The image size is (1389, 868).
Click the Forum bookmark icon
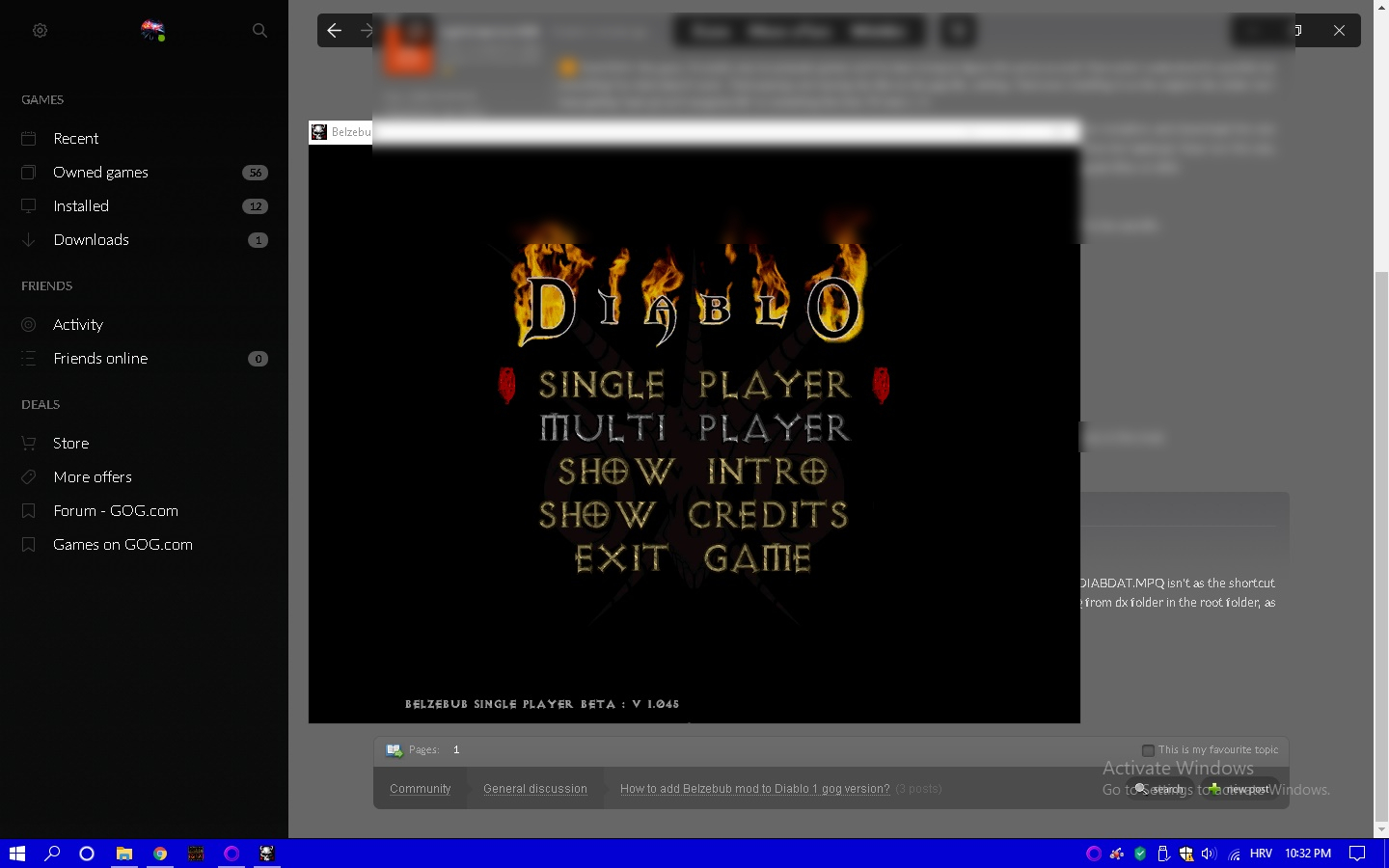click(29, 511)
